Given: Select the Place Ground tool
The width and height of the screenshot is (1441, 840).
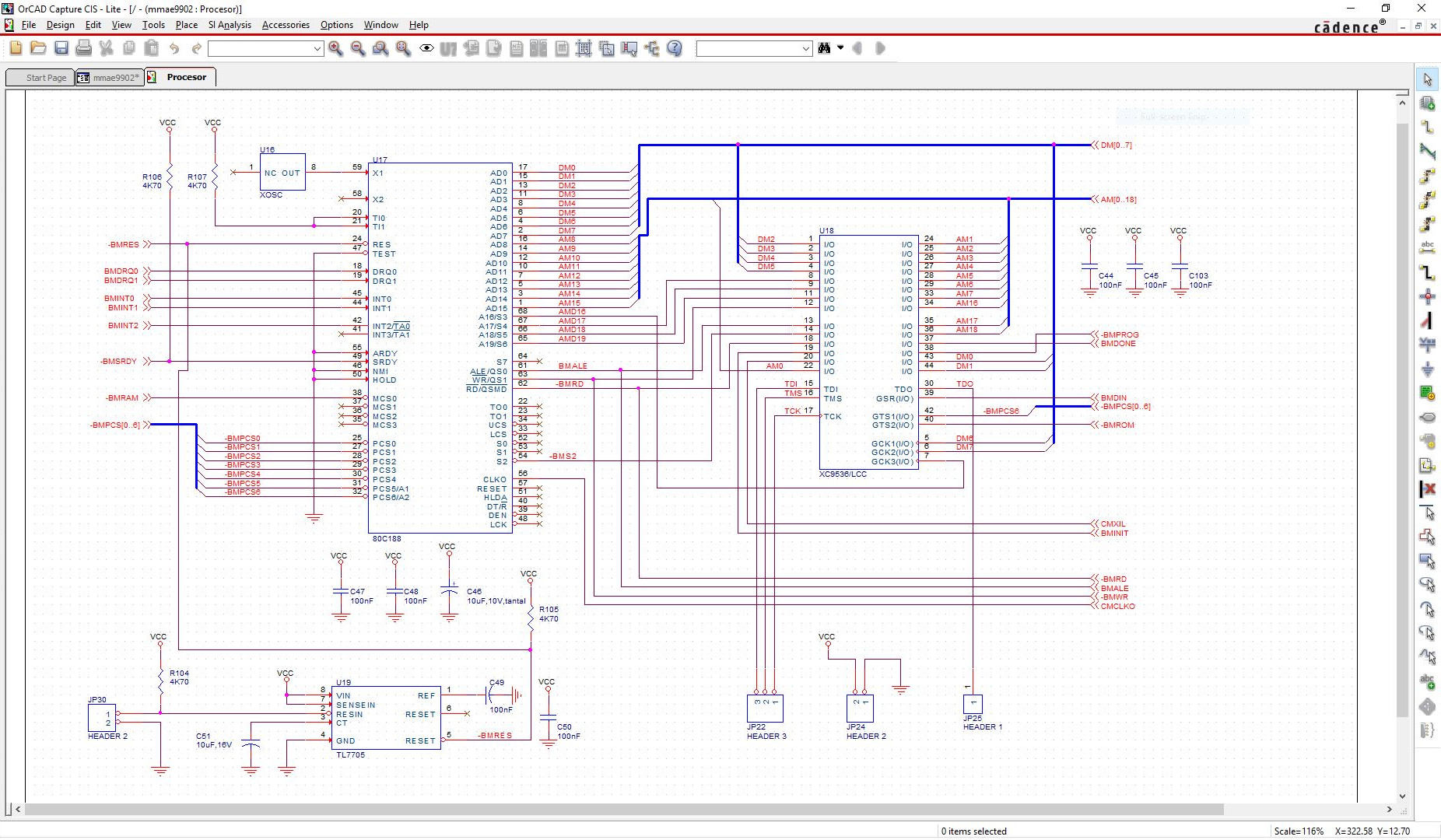Looking at the screenshot, I should pyautogui.click(x=1427, y=369).
